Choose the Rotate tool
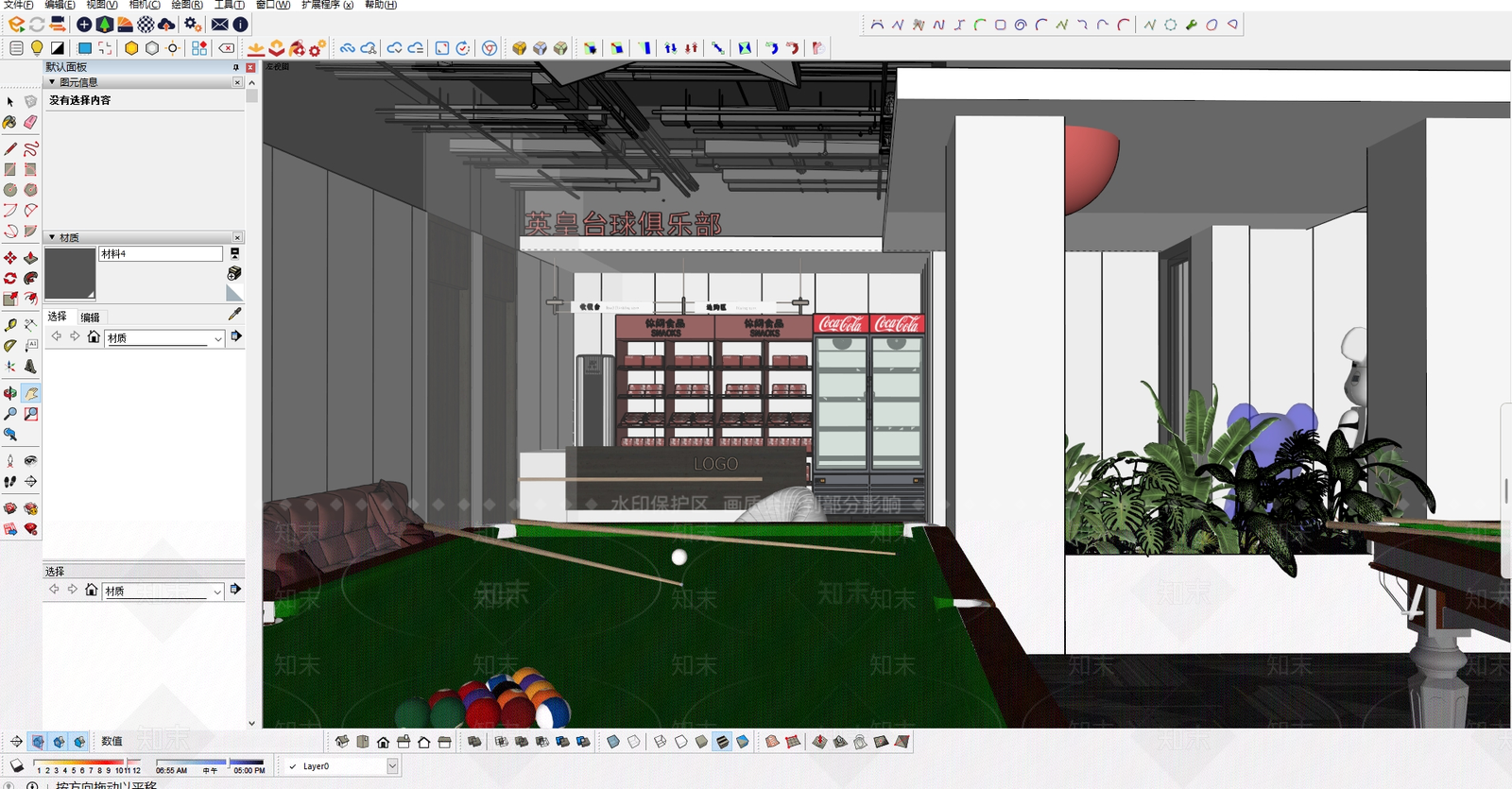 tap(9, 278)
